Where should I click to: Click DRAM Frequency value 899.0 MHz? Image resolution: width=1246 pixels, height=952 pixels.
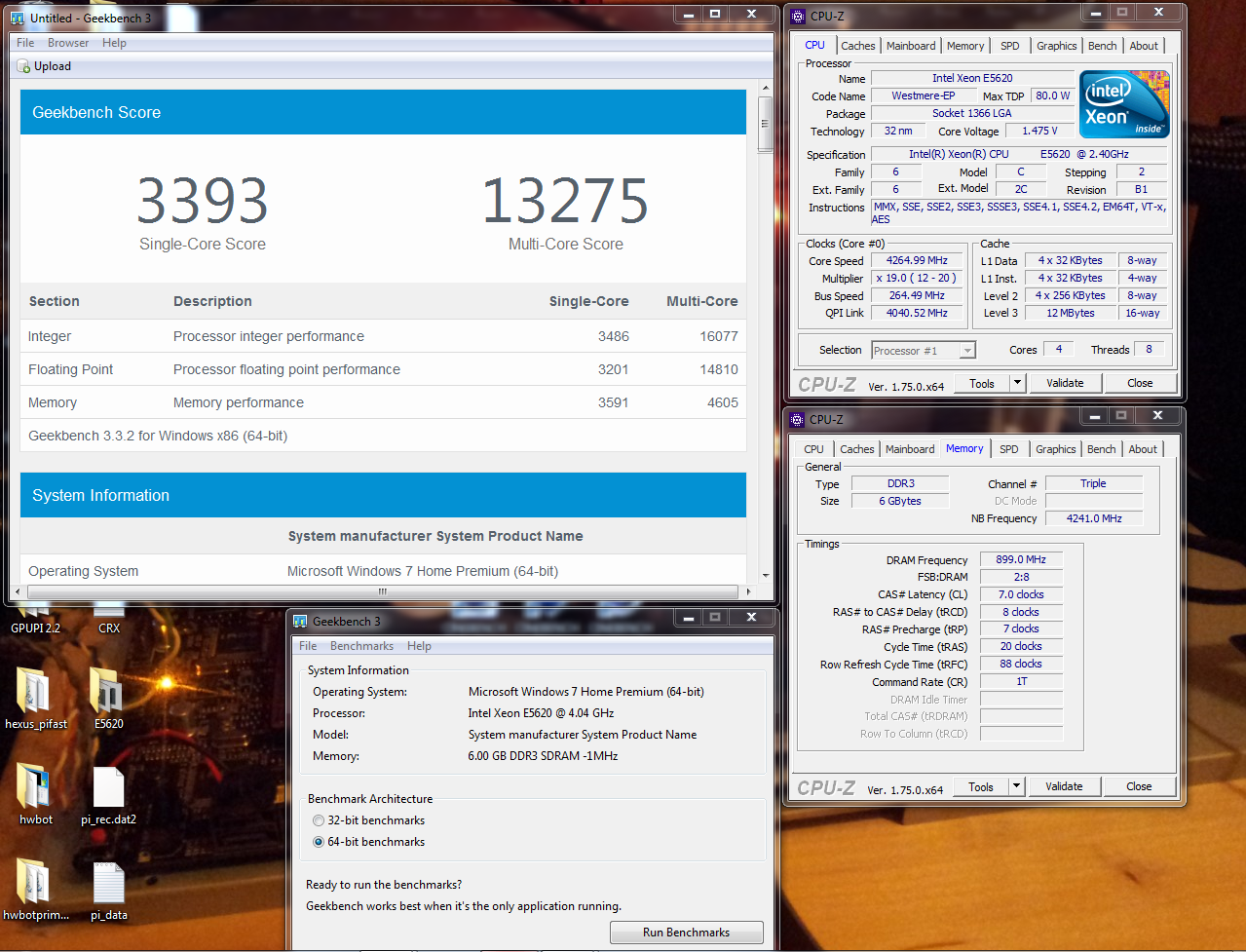(x=1021, y=559)
